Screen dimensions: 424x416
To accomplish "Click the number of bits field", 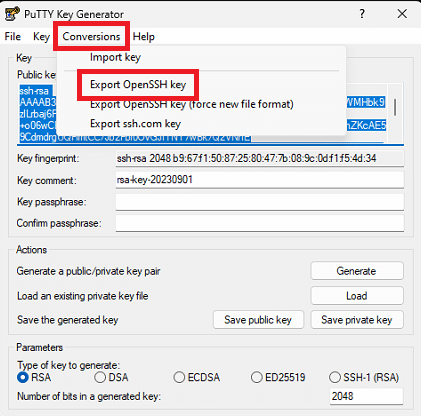I will point(366,396).
